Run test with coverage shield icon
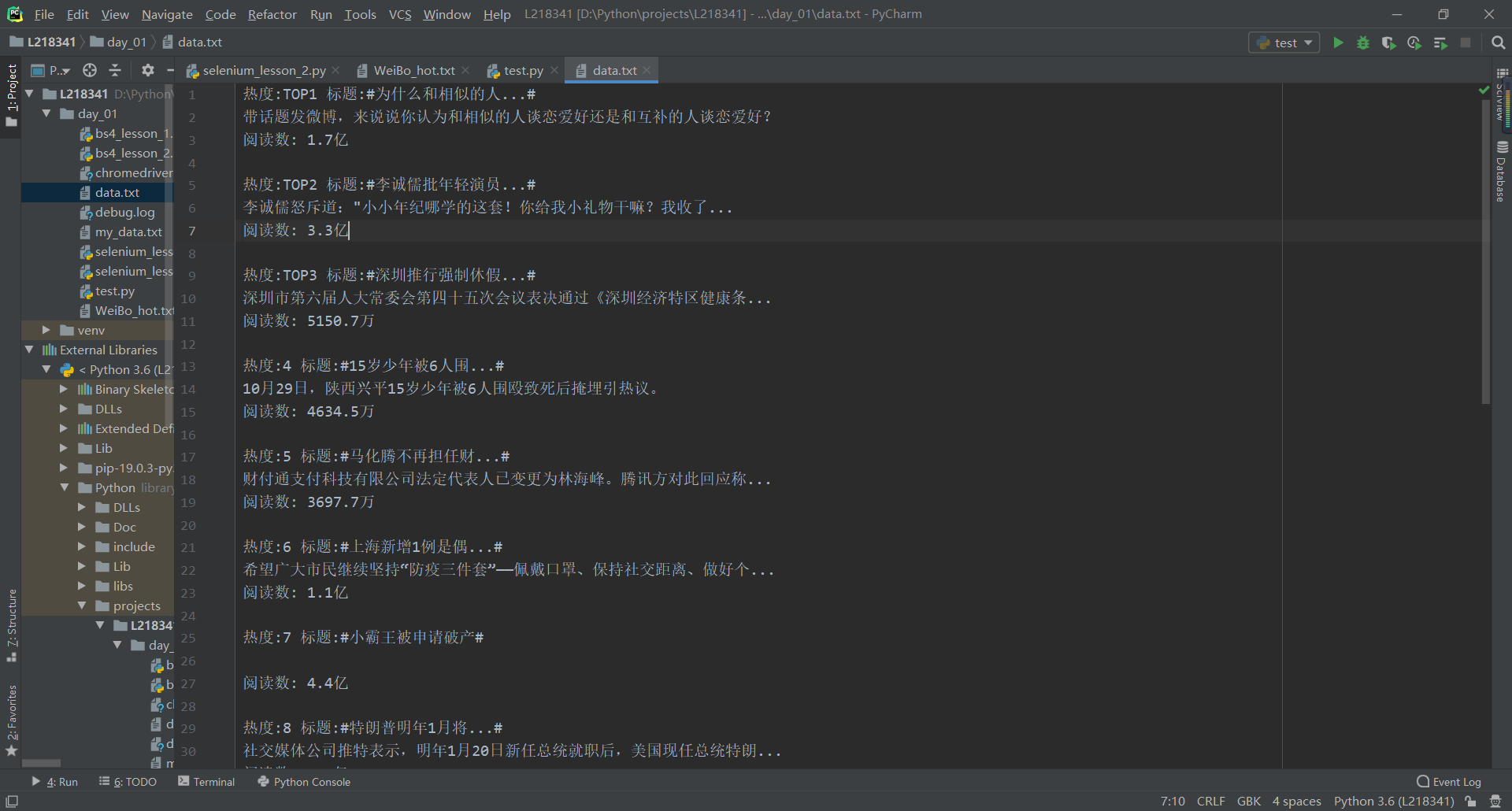This screenshot has height=811, width=1512. pos(1388,43)
